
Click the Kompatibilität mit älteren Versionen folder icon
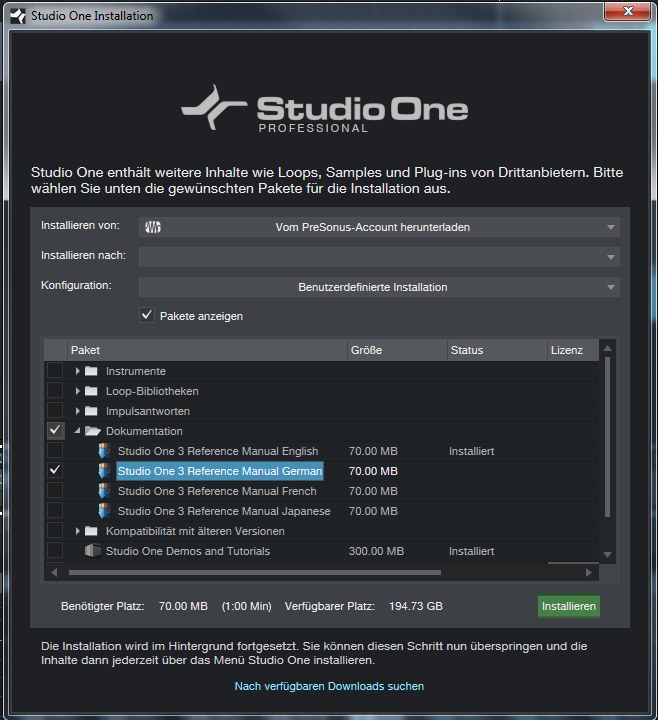point(91,531)
